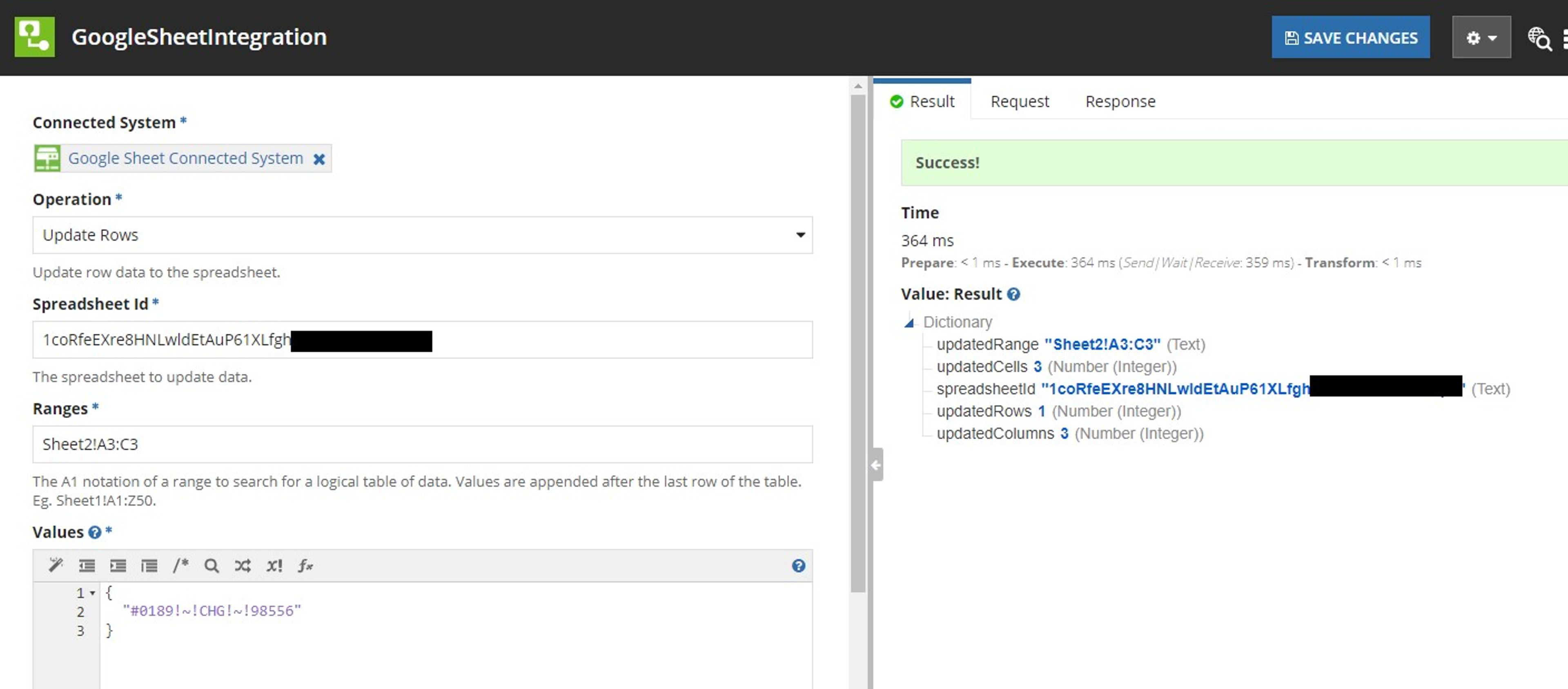
Task: Click the SAVE CHANGES button
Action: point(1350,38)
